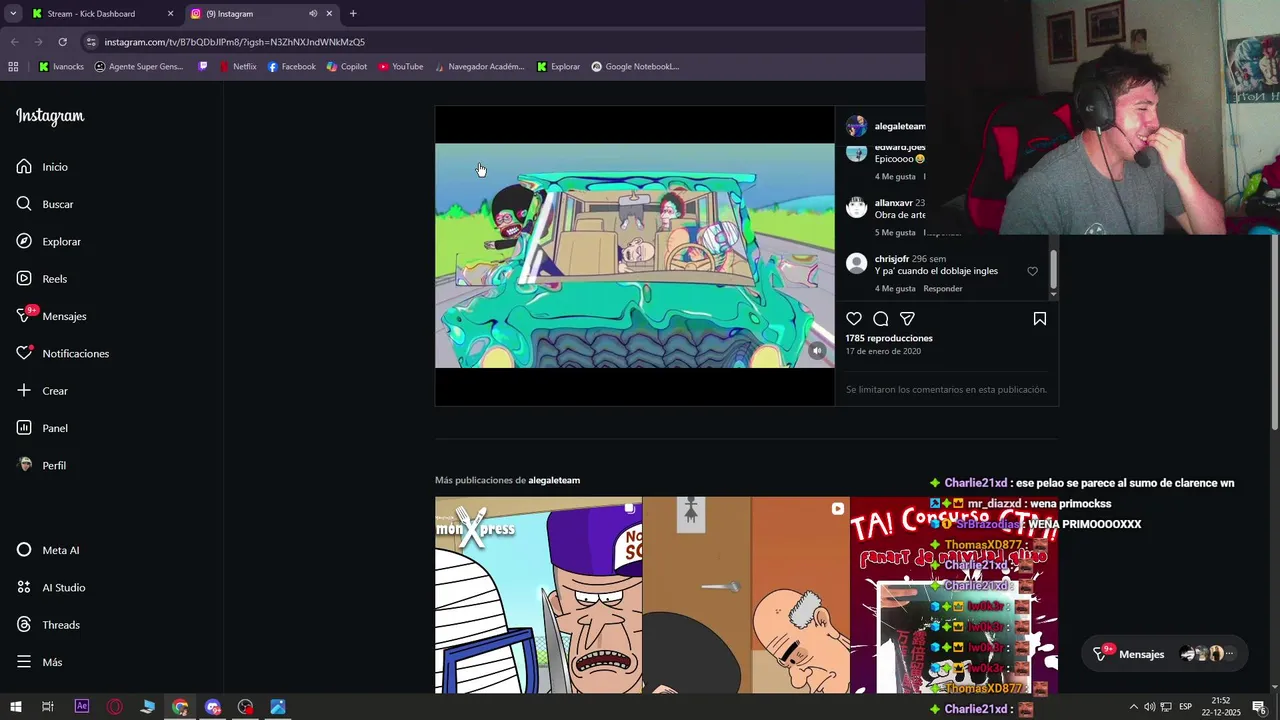Open Netflix bookmark

pos(237,67)
